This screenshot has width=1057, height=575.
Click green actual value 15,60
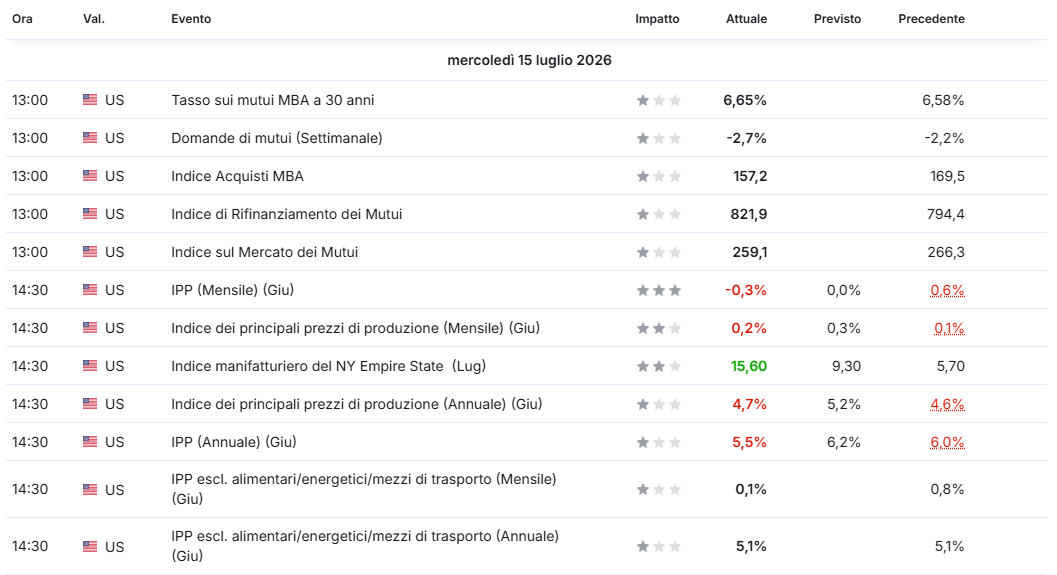(x=749, y=366)
